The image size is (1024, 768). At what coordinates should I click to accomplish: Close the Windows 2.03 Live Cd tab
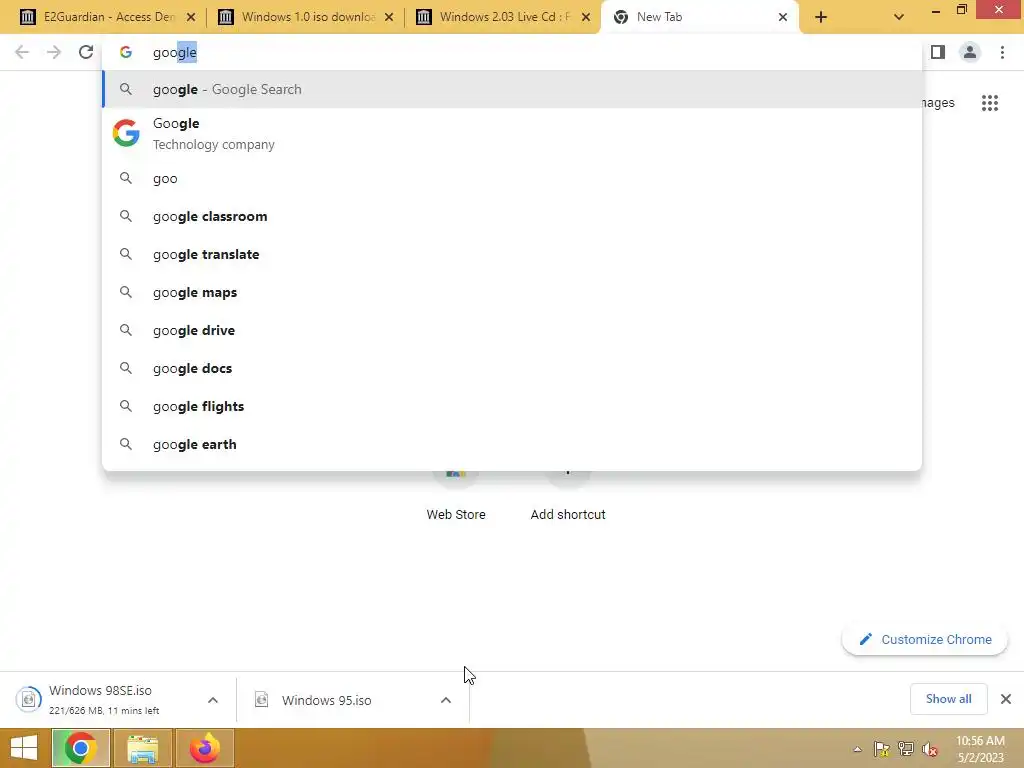(x=586, y=17)
